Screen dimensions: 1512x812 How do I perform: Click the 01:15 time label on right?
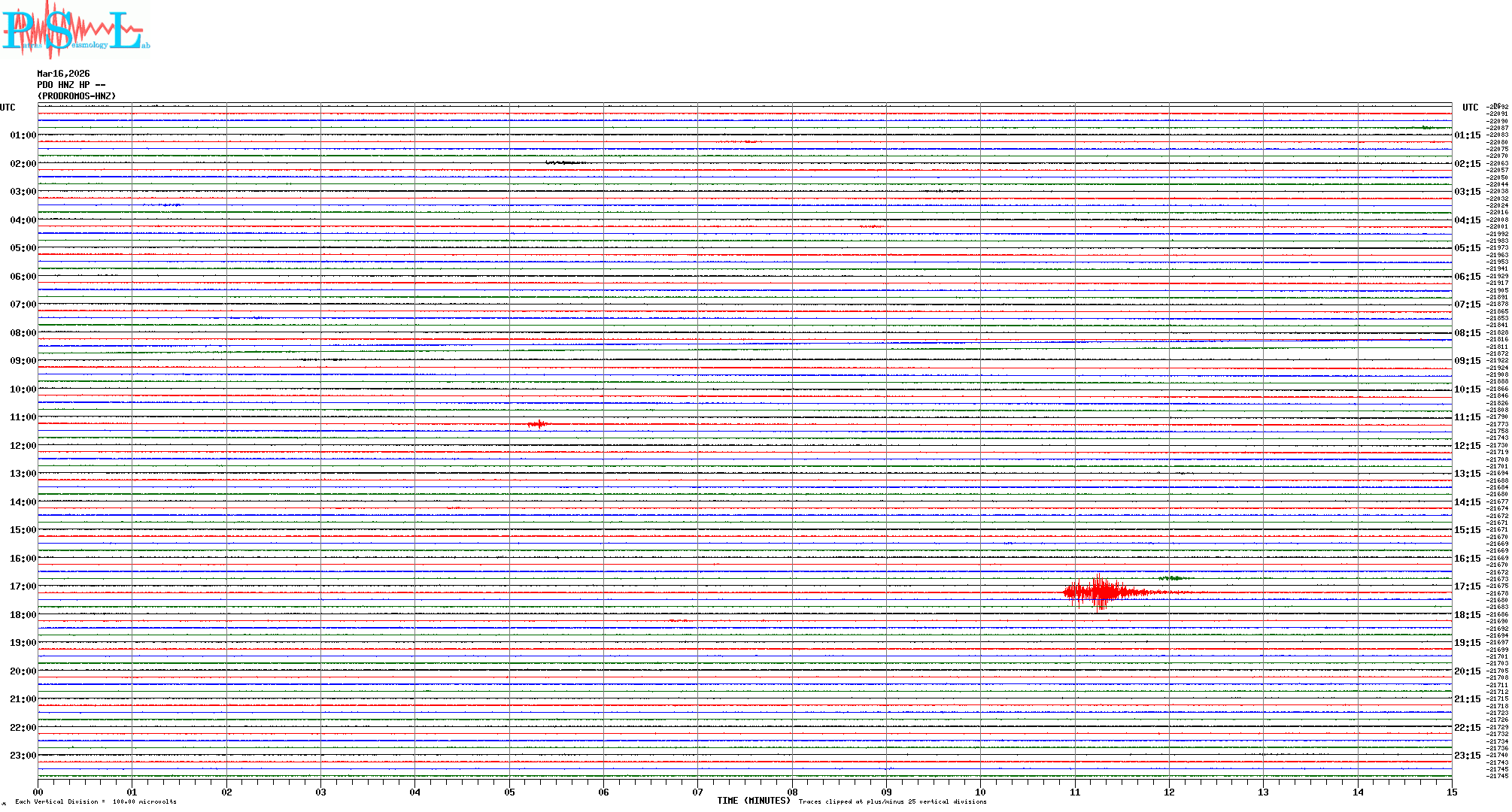pyautogui.click(x=1467, y=135)
